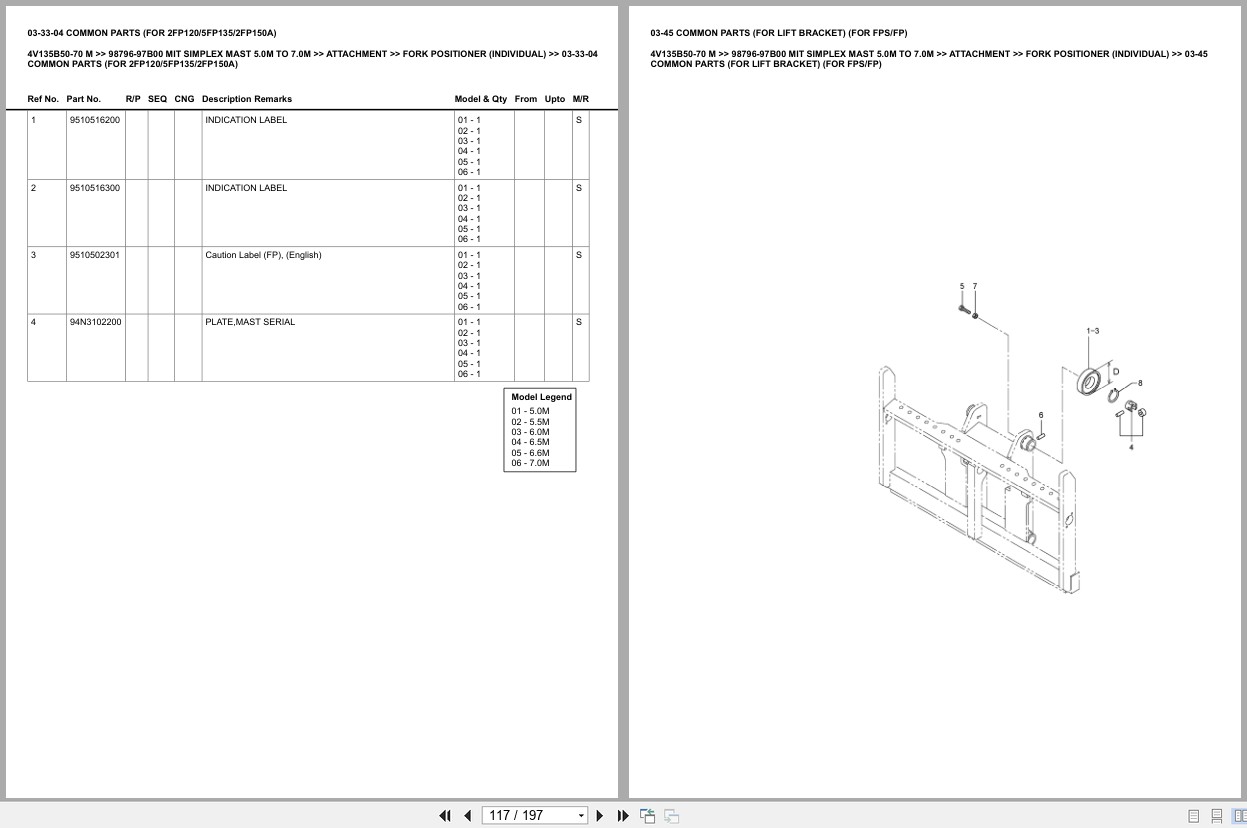Go to the previous page
The height and width of the screenshot is (828, 1247).
tap(467, 815)
